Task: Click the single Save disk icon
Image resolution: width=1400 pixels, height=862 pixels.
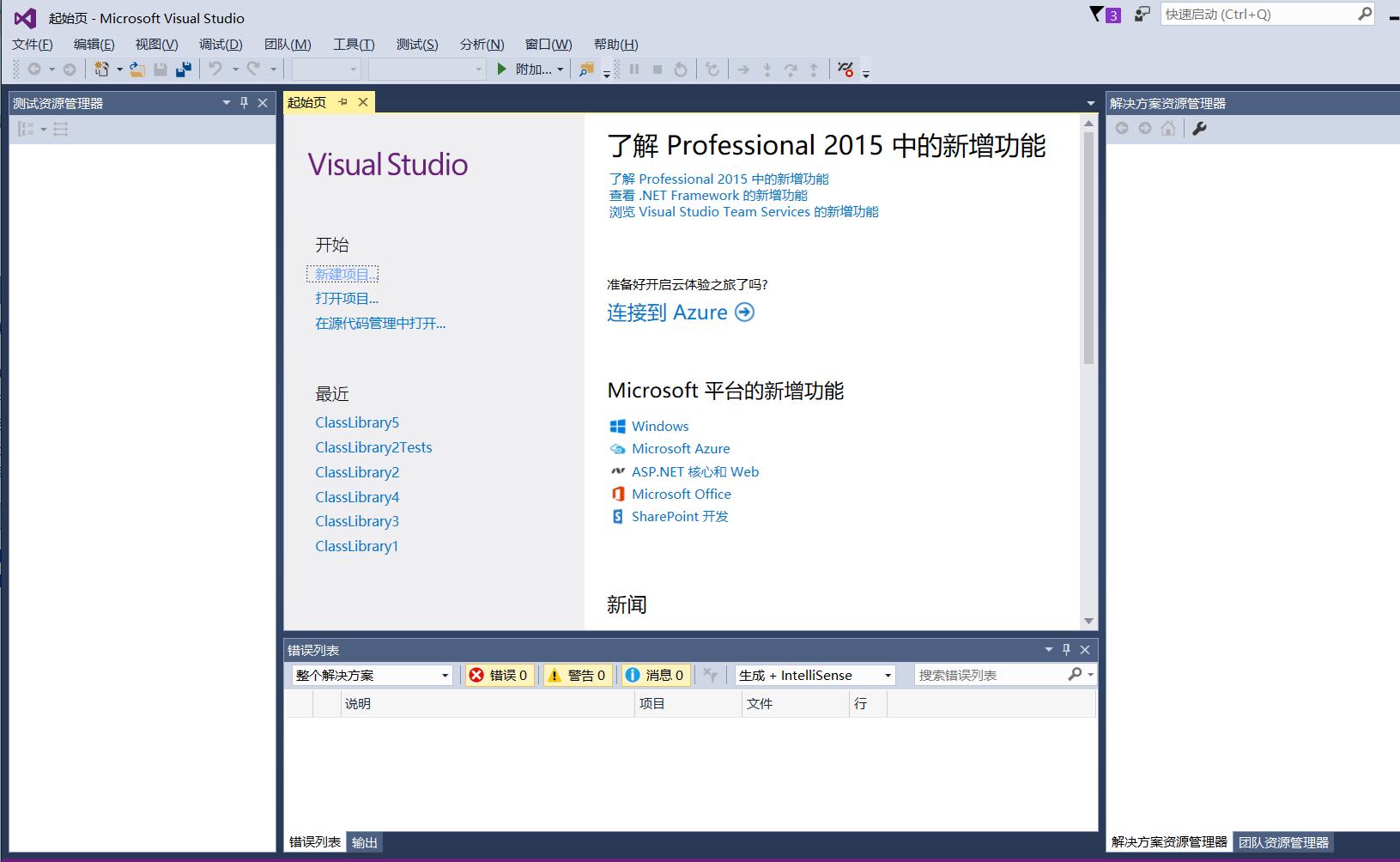Action: (161, 70)
